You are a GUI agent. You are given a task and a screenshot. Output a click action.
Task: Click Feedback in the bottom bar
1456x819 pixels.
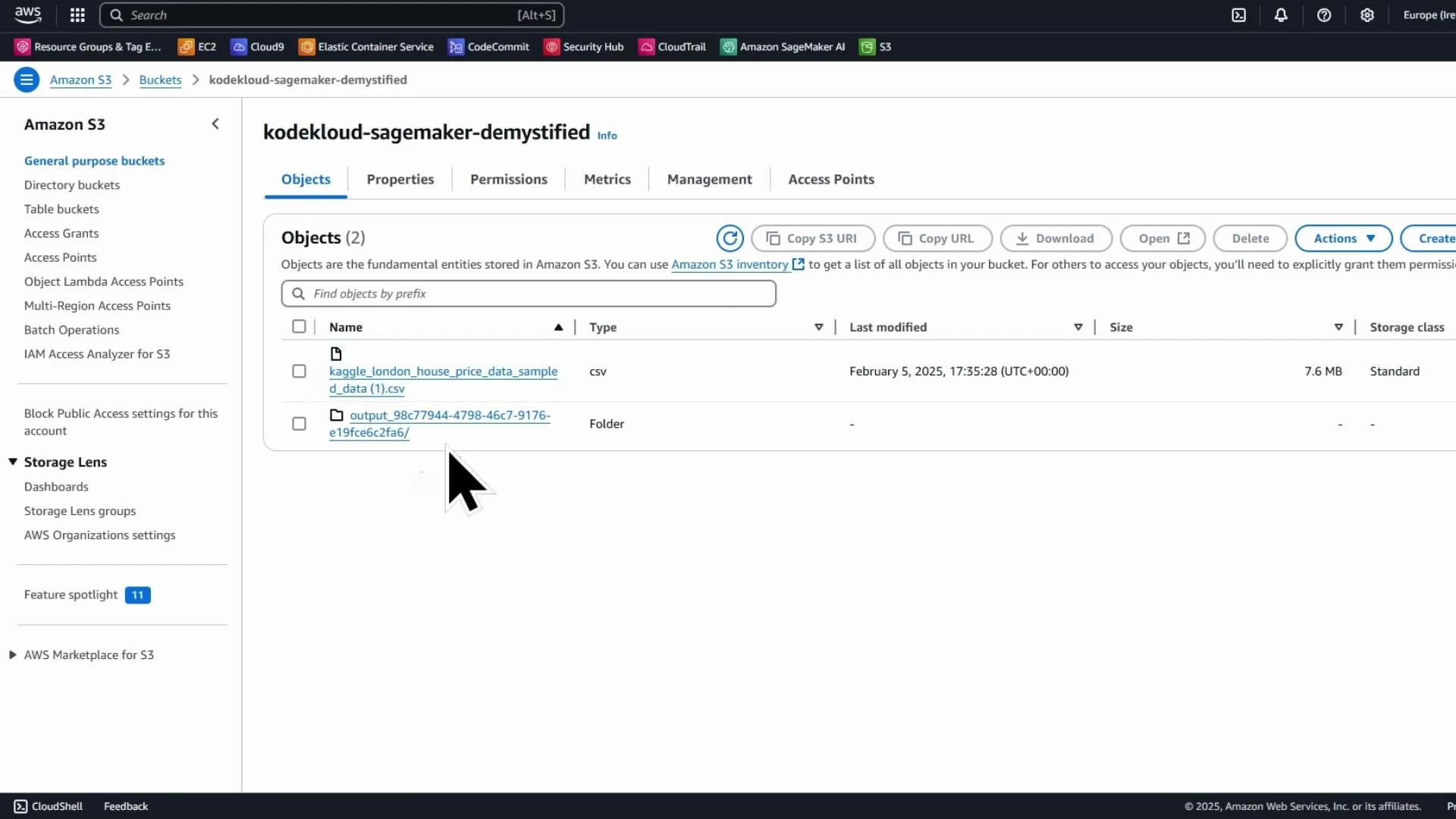point(126,806)
